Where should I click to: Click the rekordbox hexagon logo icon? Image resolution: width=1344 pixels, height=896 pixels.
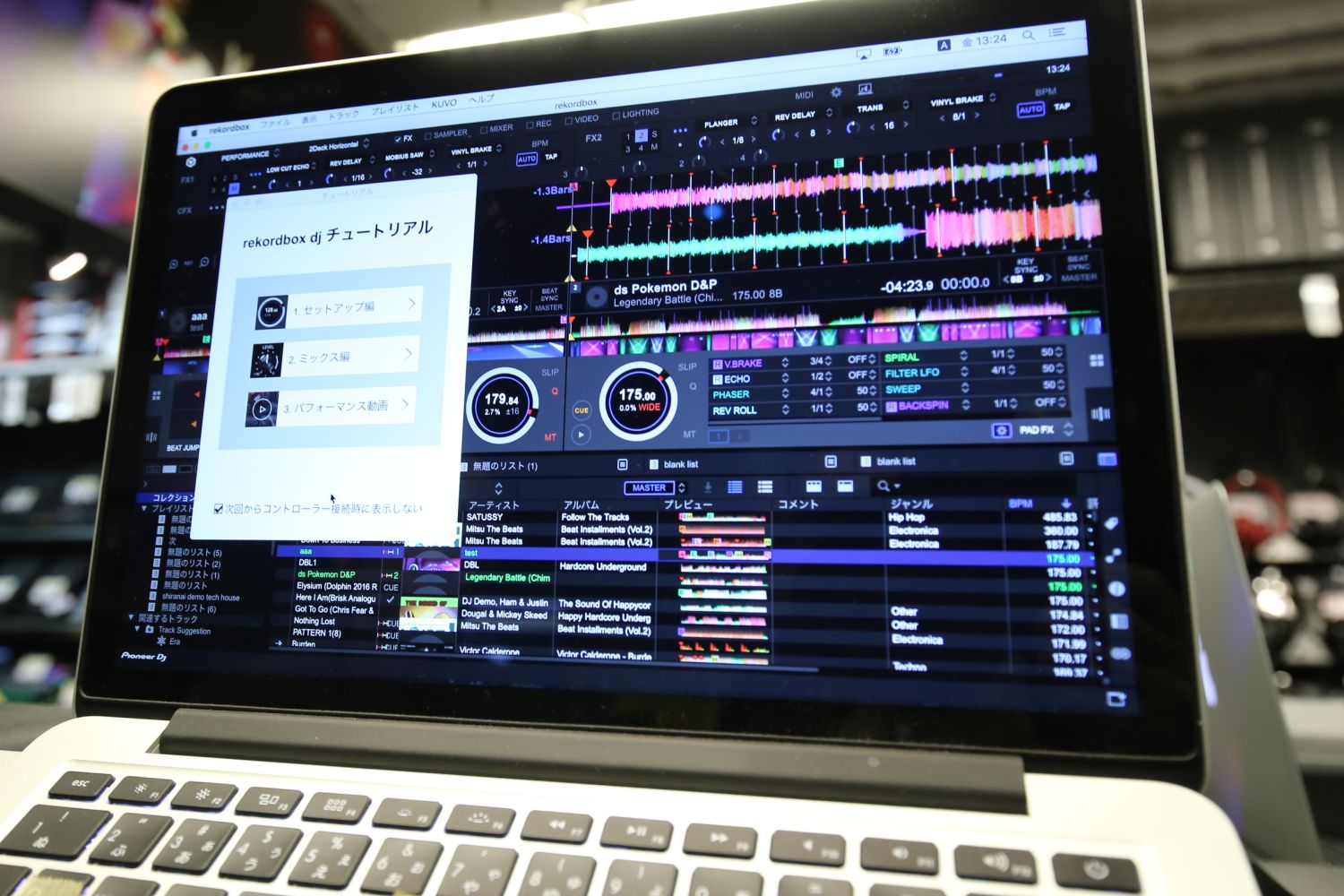(x=191, y=162)
